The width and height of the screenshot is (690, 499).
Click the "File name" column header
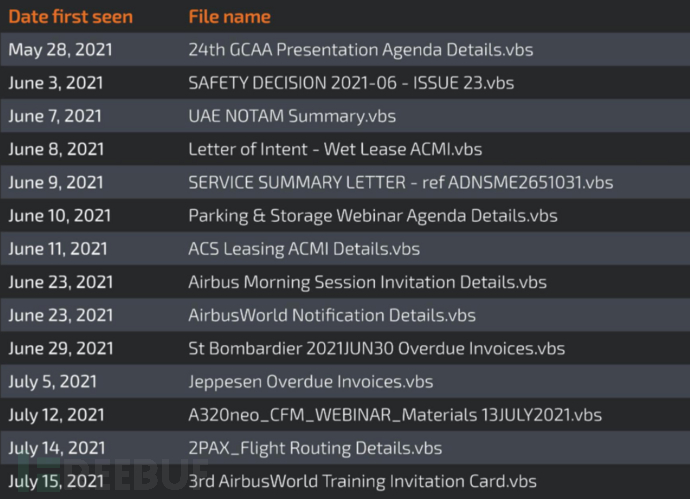(229, 17)
